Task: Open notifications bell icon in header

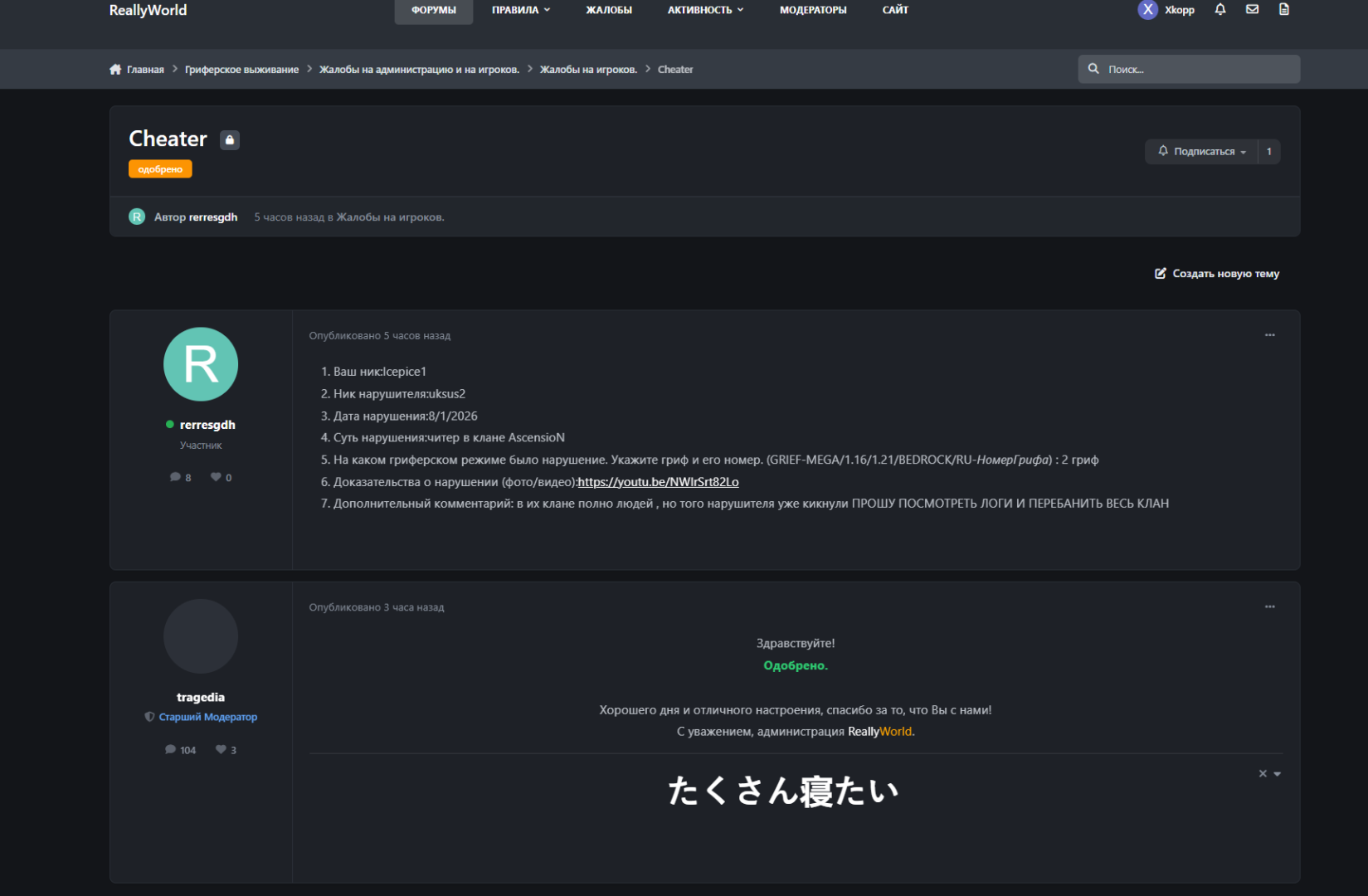Action: [x=1220, y=10]
